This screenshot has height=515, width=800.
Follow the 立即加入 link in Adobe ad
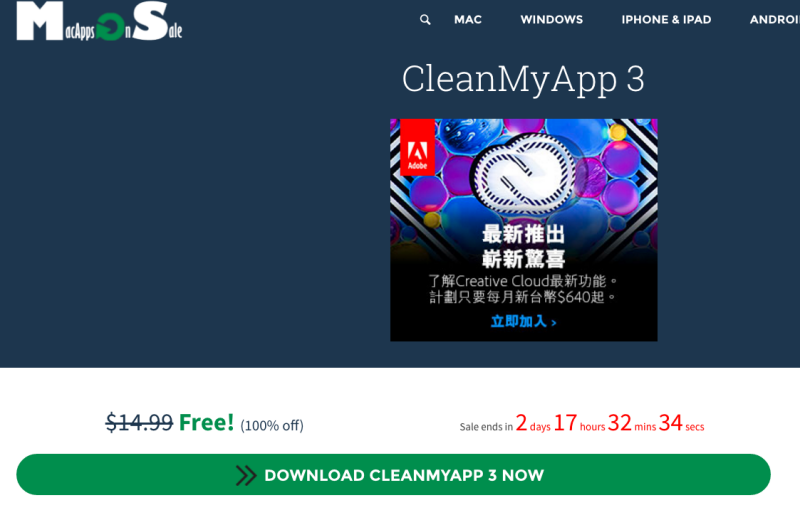[523, 322]
